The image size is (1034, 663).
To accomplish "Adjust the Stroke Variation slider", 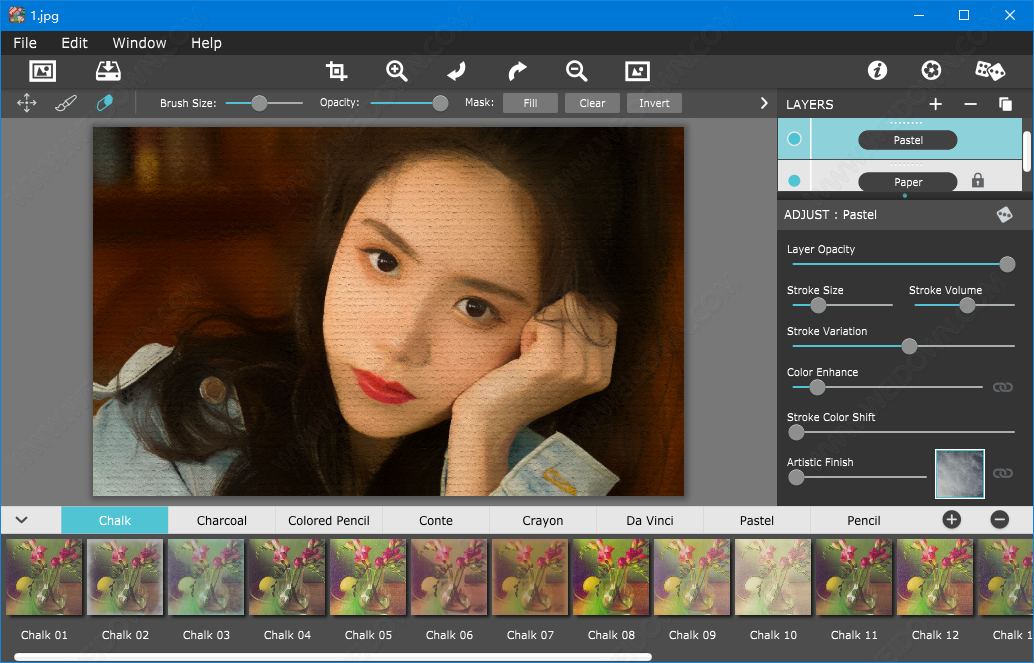I will click(x=903, y=346).
